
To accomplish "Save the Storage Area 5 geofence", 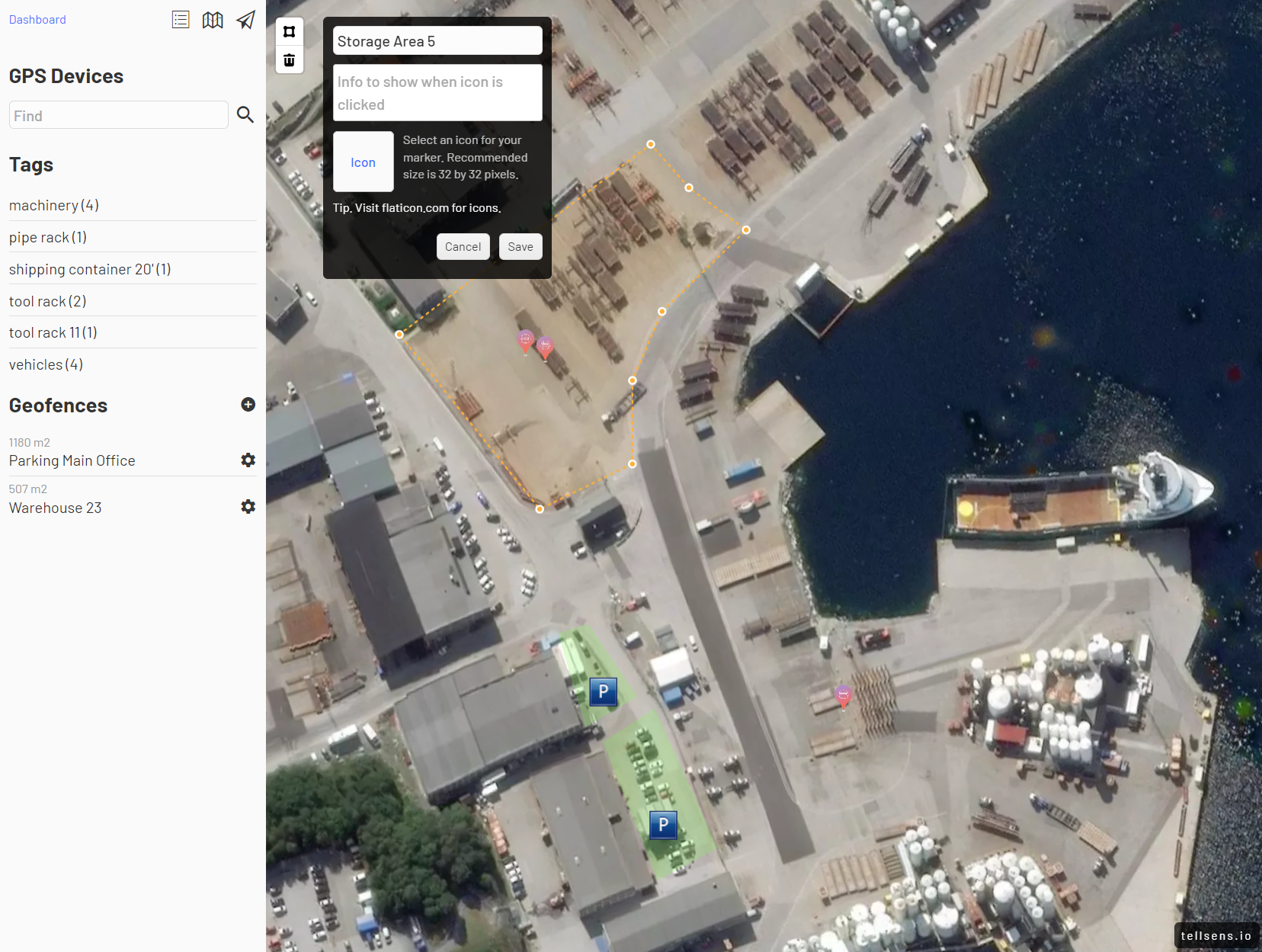I will point(520,246).
